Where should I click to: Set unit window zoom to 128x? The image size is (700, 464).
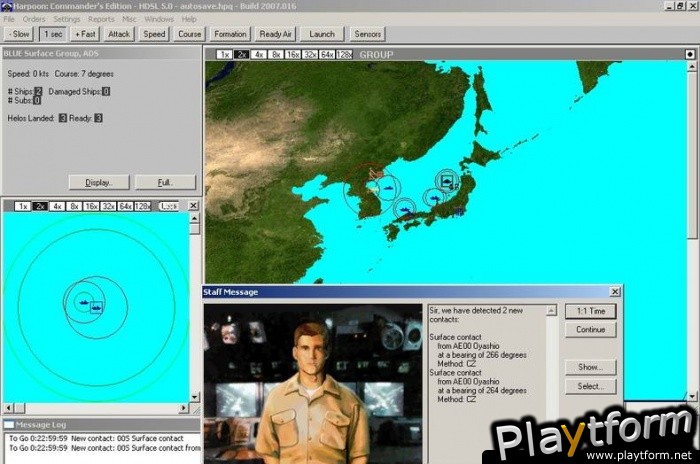(142, 206)
